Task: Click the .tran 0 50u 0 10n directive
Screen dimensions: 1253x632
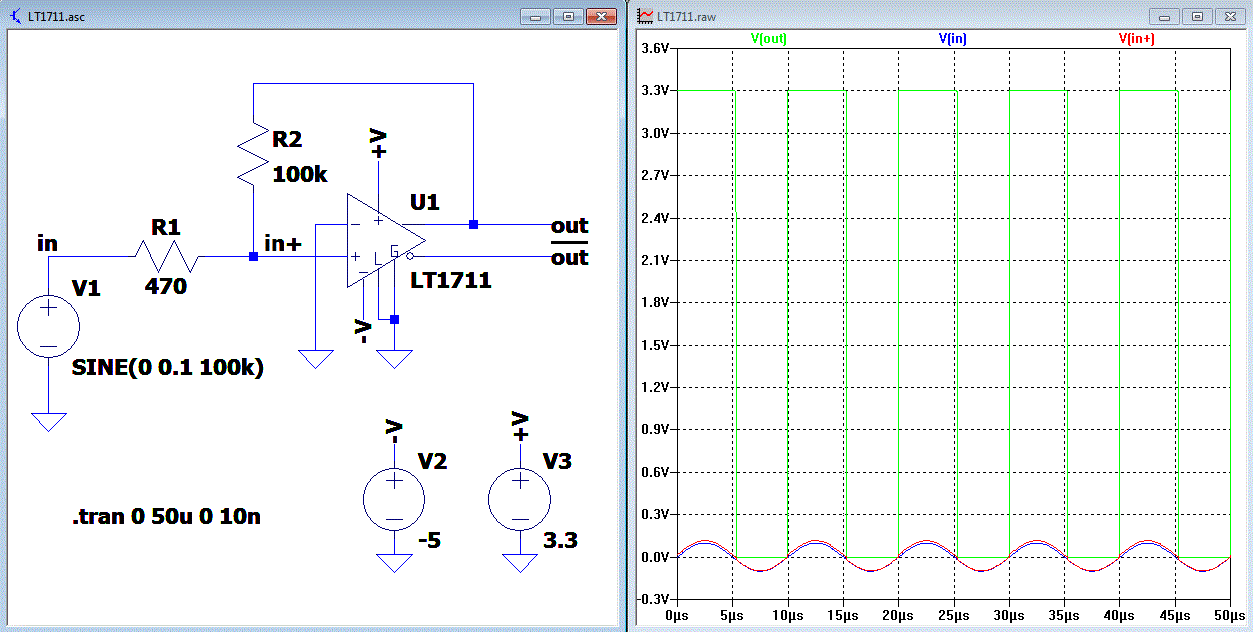Action: [167, 517]
